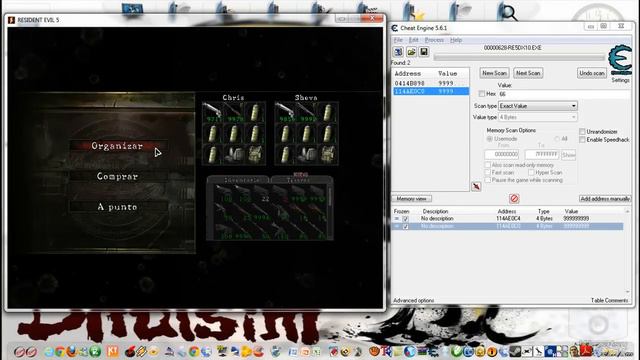
Task: Click the red circle clear list icon
Action: pyautogui.click(x=514, y=198)
